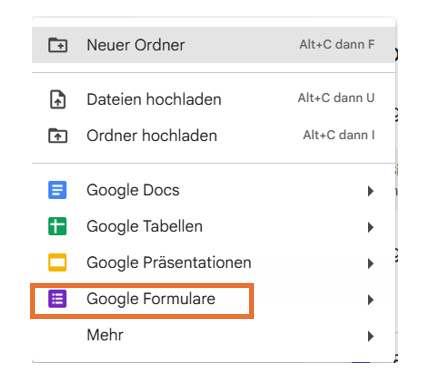Image resolution: width=430 pixels, height=380 pixels.
Task: Expand the Google Docs submenu arrow
Action: click(x=370, y=191)
